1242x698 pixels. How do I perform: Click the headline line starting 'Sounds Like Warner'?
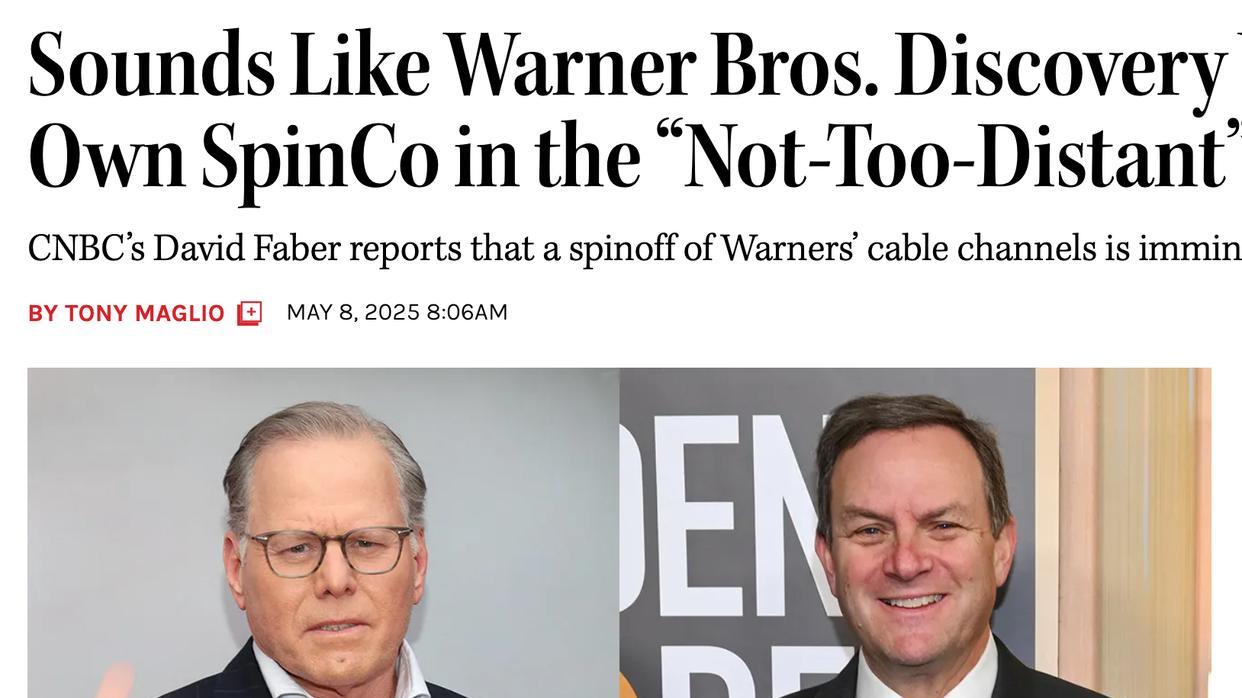(620, 66)
